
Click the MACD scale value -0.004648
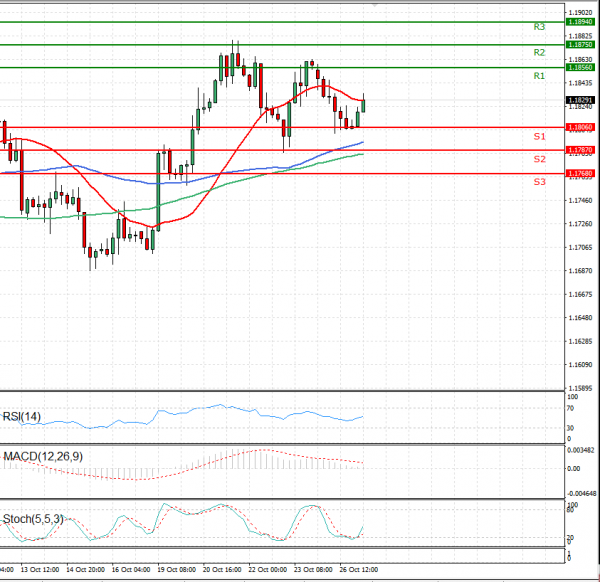581,494
